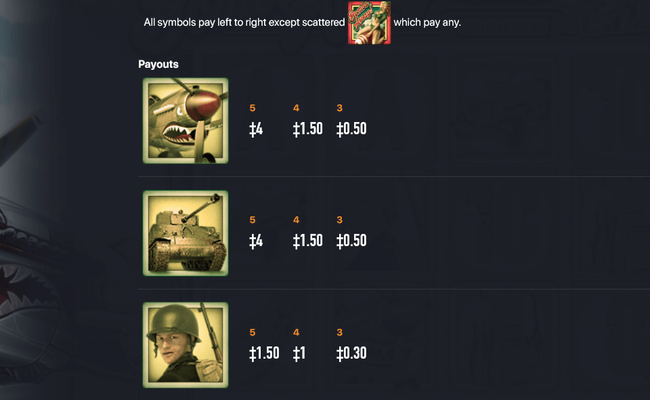Viewport: 650px width, 400px height.
Task: Click the soldier's 5-symbol payout 1.50
Action: pos(264,353)
